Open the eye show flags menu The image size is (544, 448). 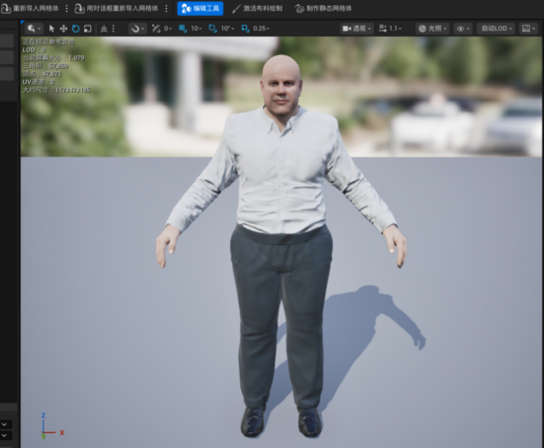coord(463,28)
